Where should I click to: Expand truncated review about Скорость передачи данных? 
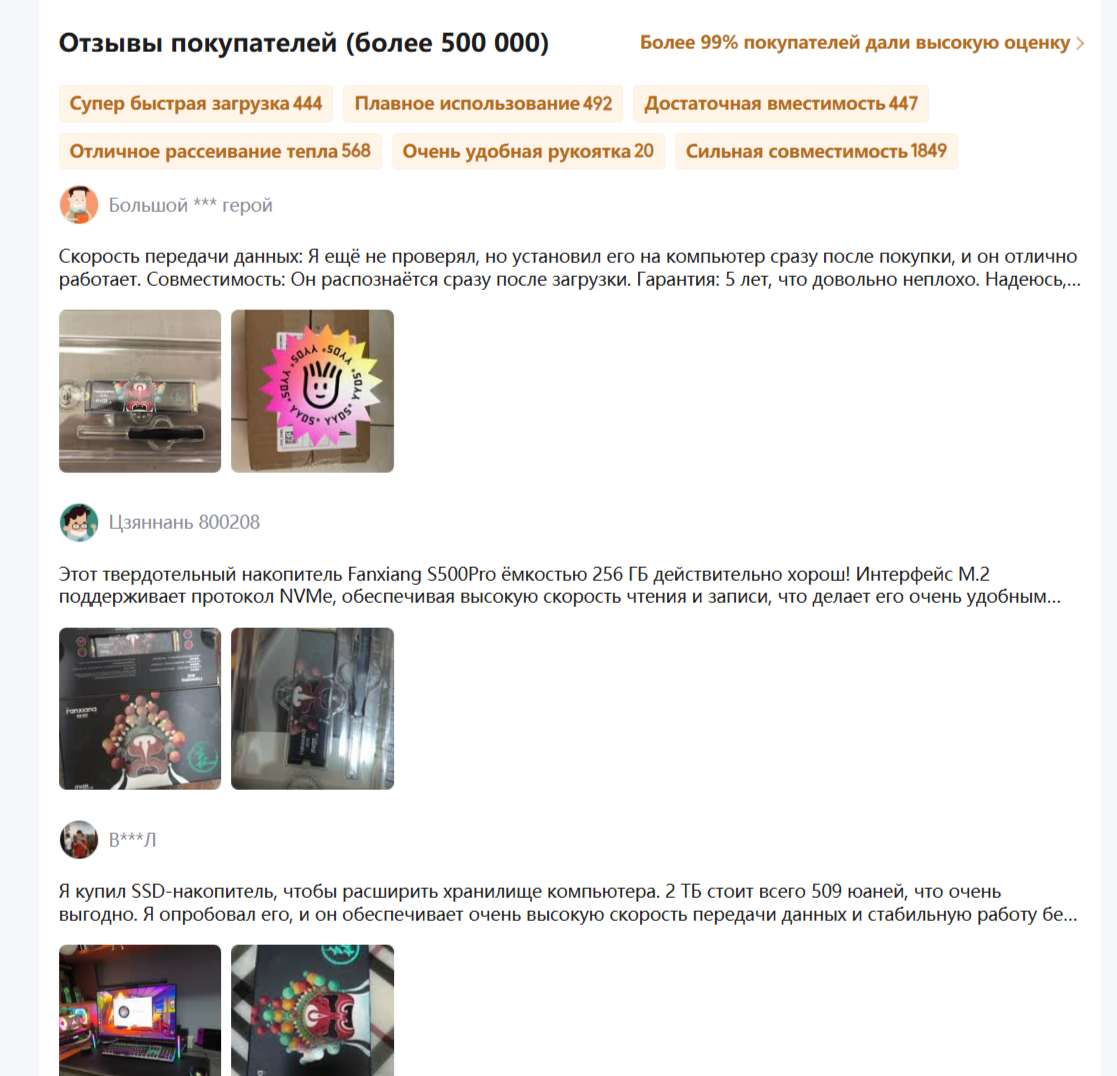point(570,268)
